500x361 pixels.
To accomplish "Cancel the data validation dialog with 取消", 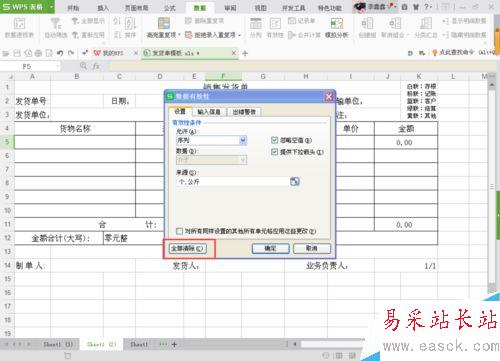I will [312, 248].
